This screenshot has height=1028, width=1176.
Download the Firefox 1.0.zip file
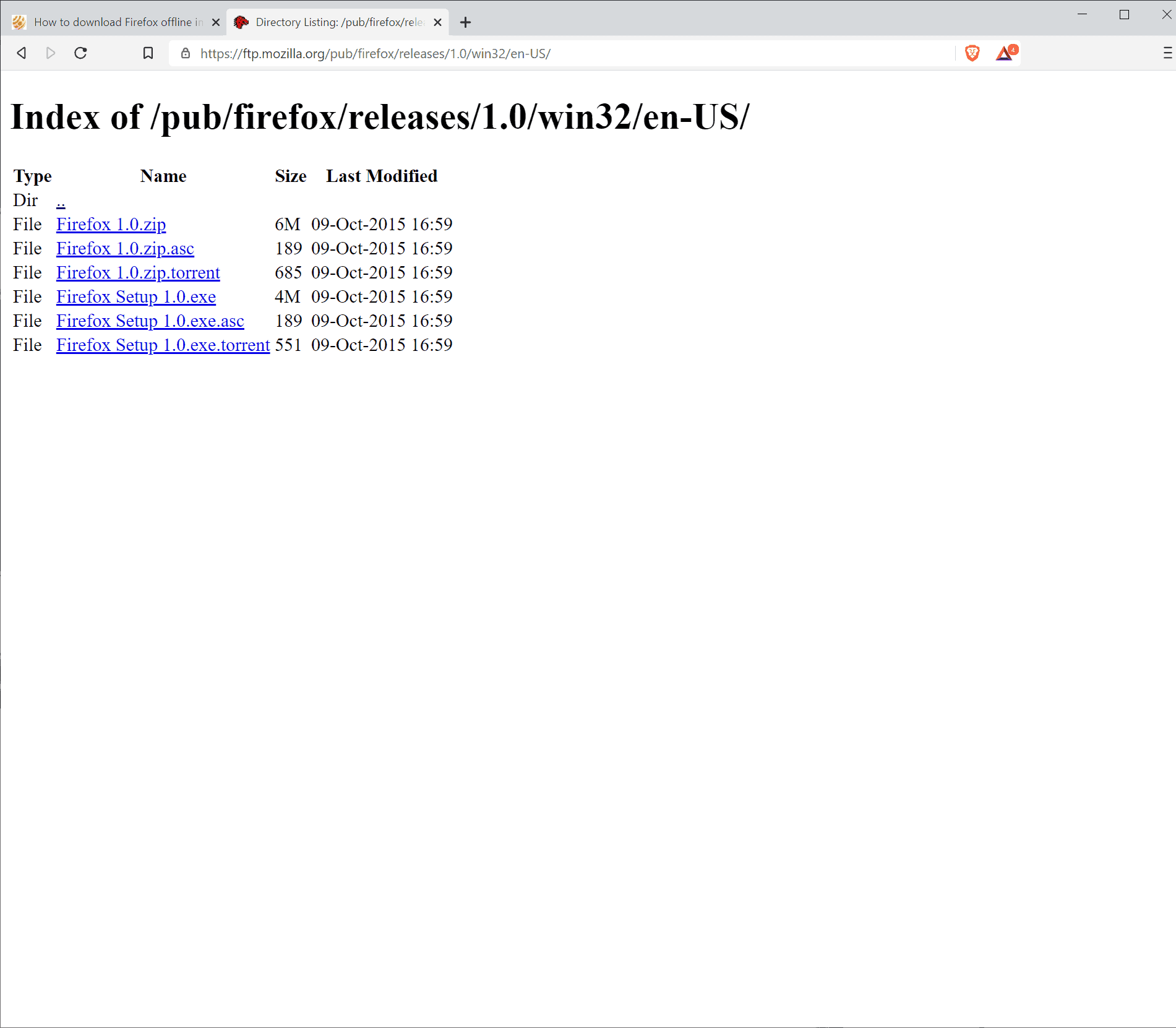(110, 225)
